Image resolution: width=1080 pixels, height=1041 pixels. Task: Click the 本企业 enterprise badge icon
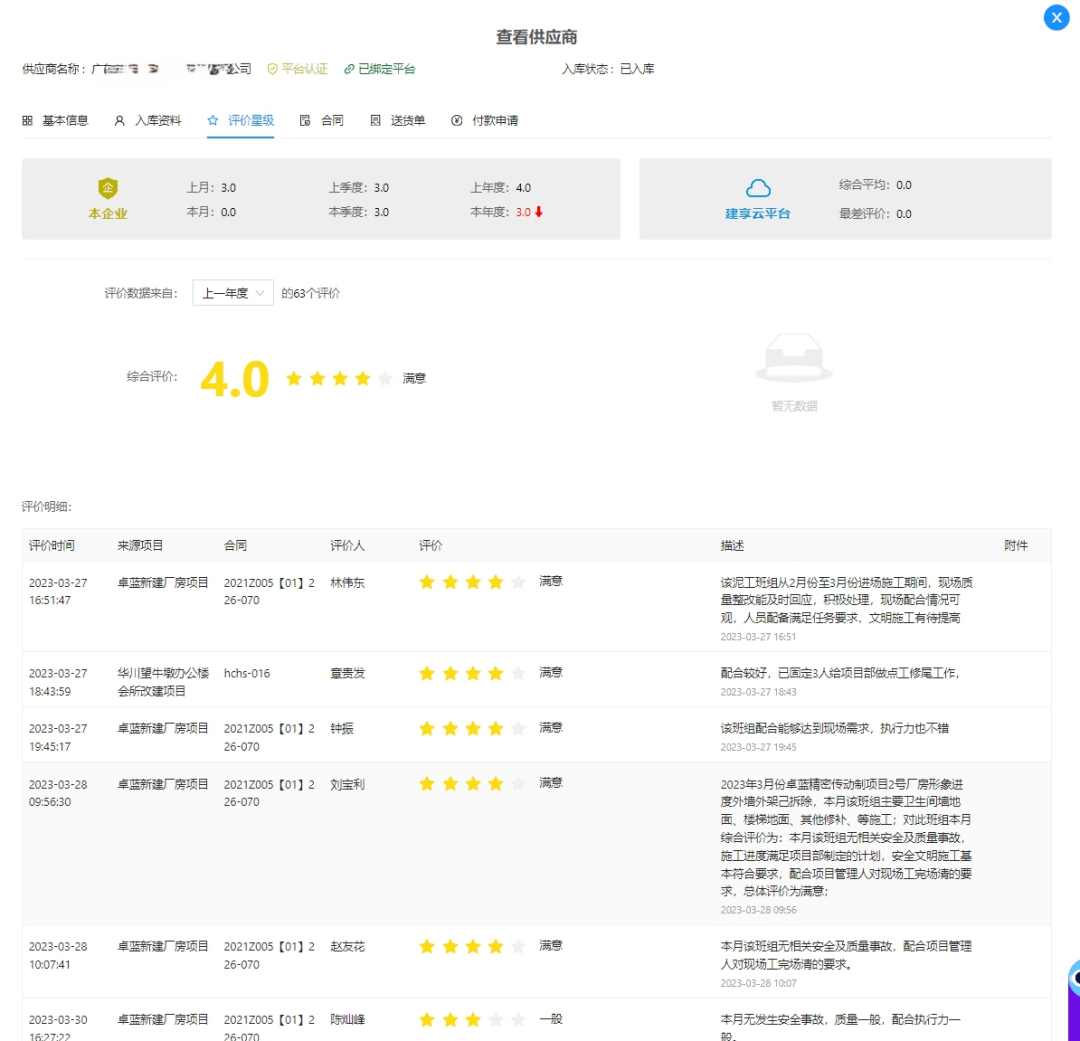coord(108,185)
